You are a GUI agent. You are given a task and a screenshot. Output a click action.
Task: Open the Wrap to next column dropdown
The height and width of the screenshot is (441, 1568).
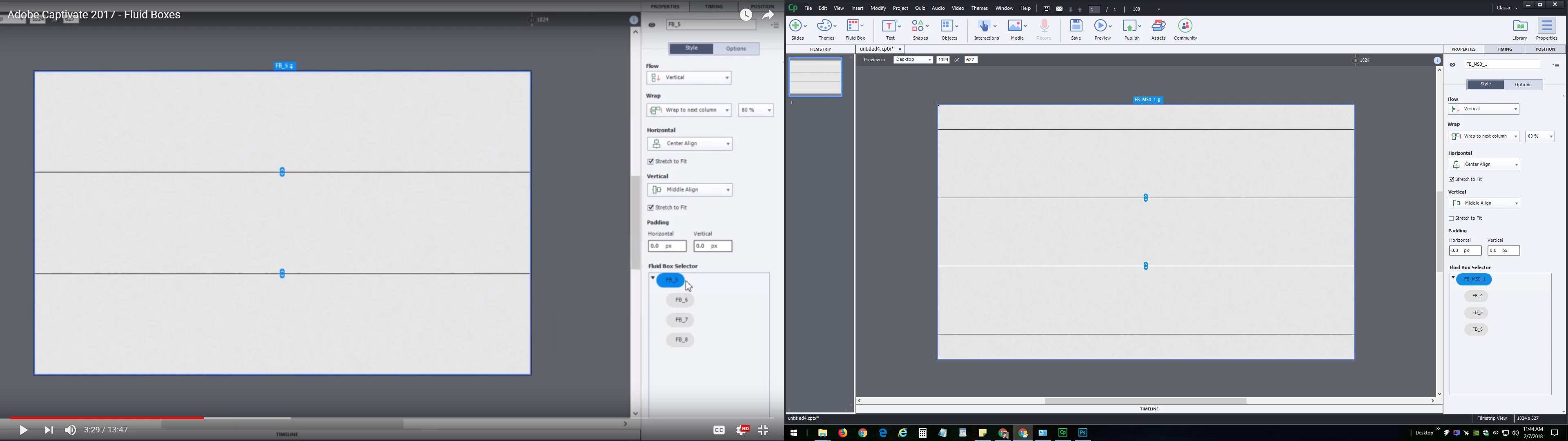tap(1483, 136)
